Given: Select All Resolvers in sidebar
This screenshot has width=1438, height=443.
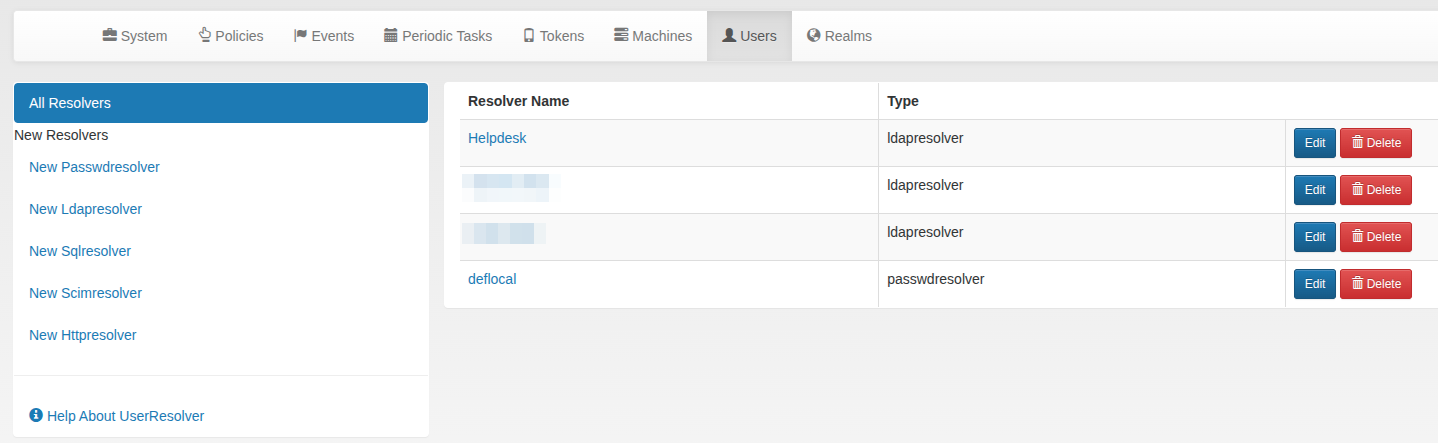Looking at the screenshot, I should click(x=220, y=103).
